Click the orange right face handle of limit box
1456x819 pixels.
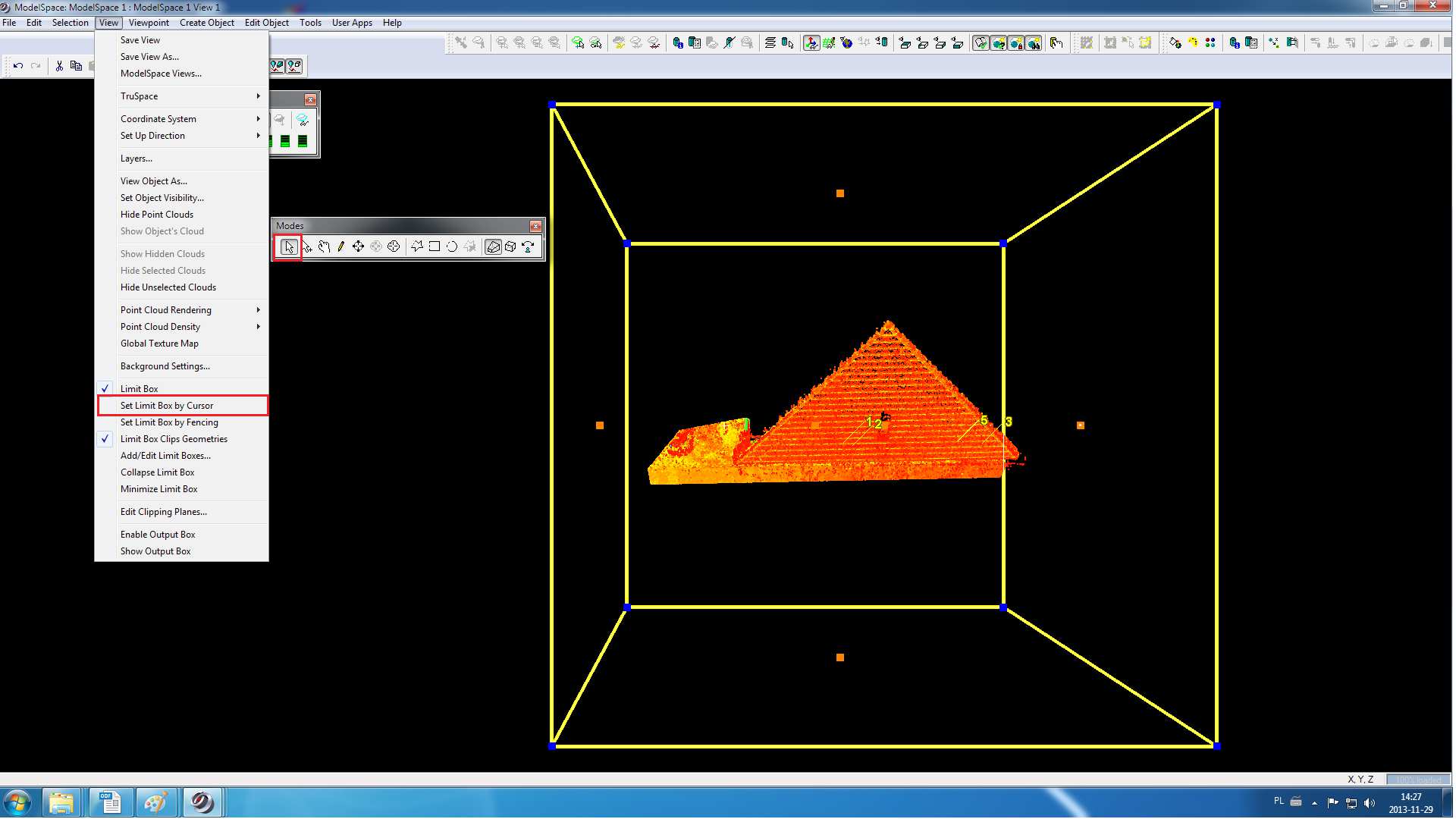coord(1080,425)
